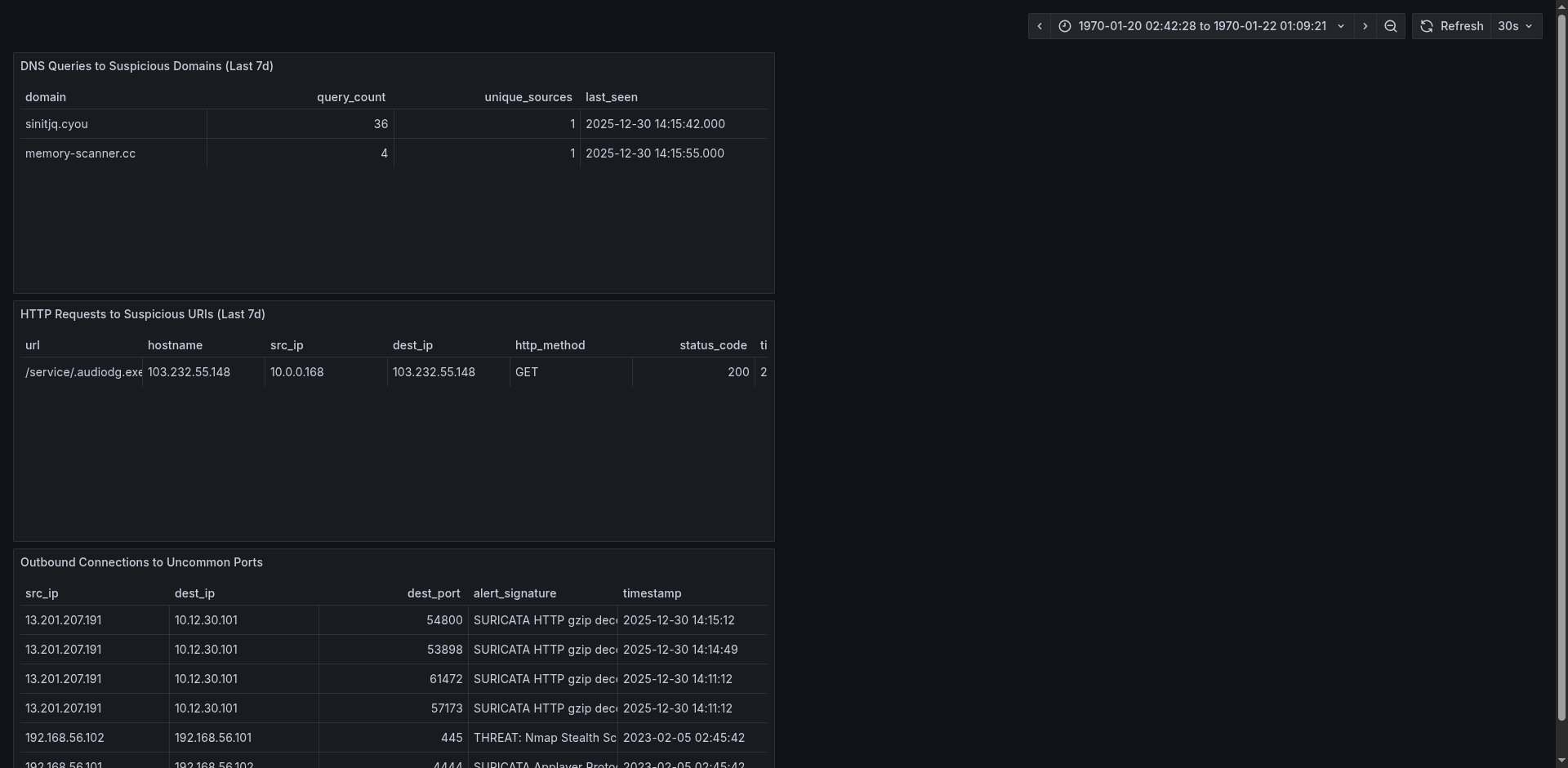
Task: Sort by unique_sources column header
Action: (528, 97)
